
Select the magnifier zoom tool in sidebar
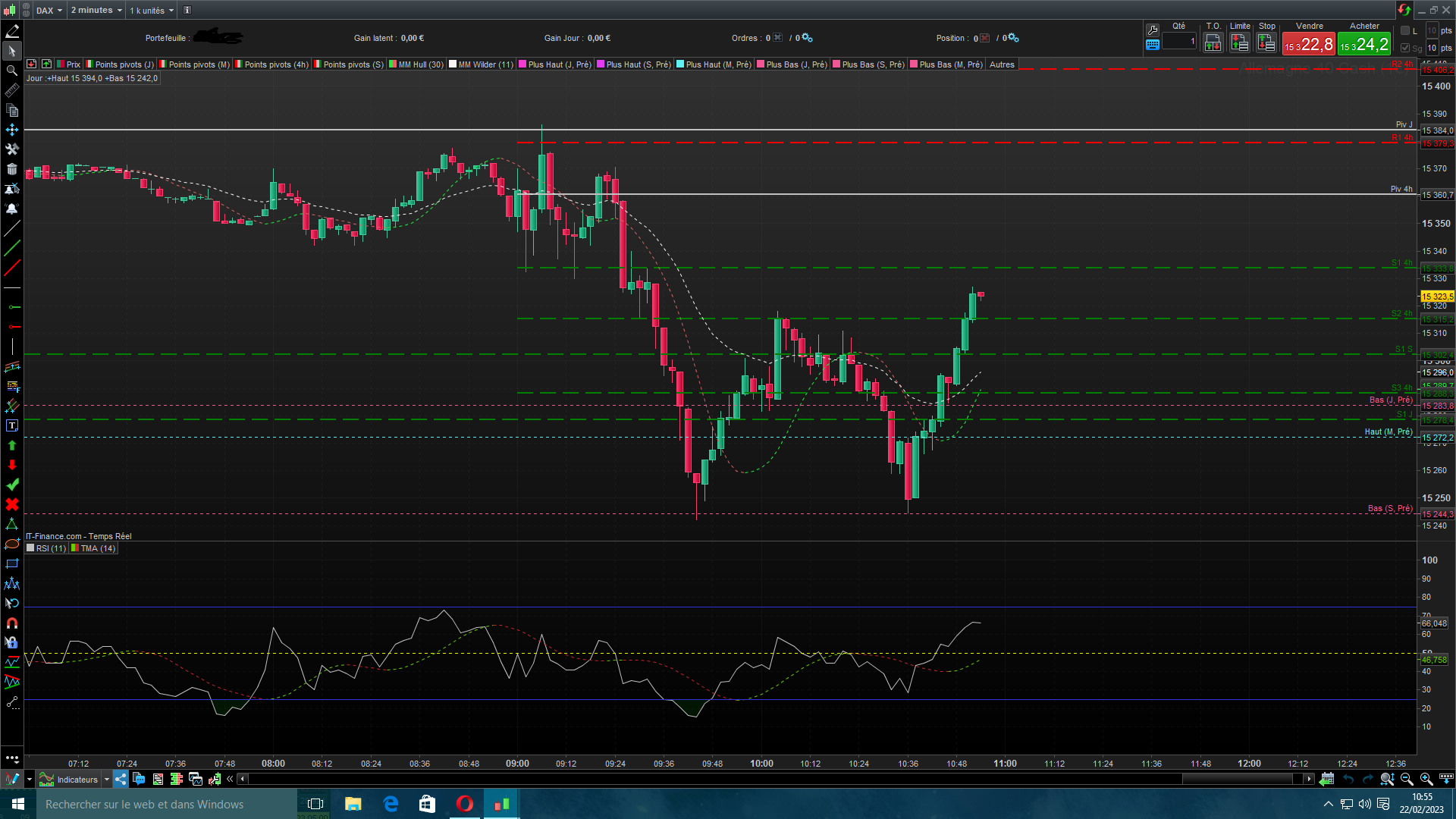[x=12, y=71]
